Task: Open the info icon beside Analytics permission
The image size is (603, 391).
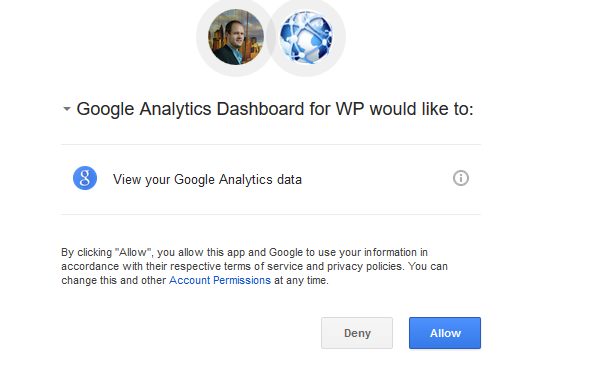Action: point(461,178)
